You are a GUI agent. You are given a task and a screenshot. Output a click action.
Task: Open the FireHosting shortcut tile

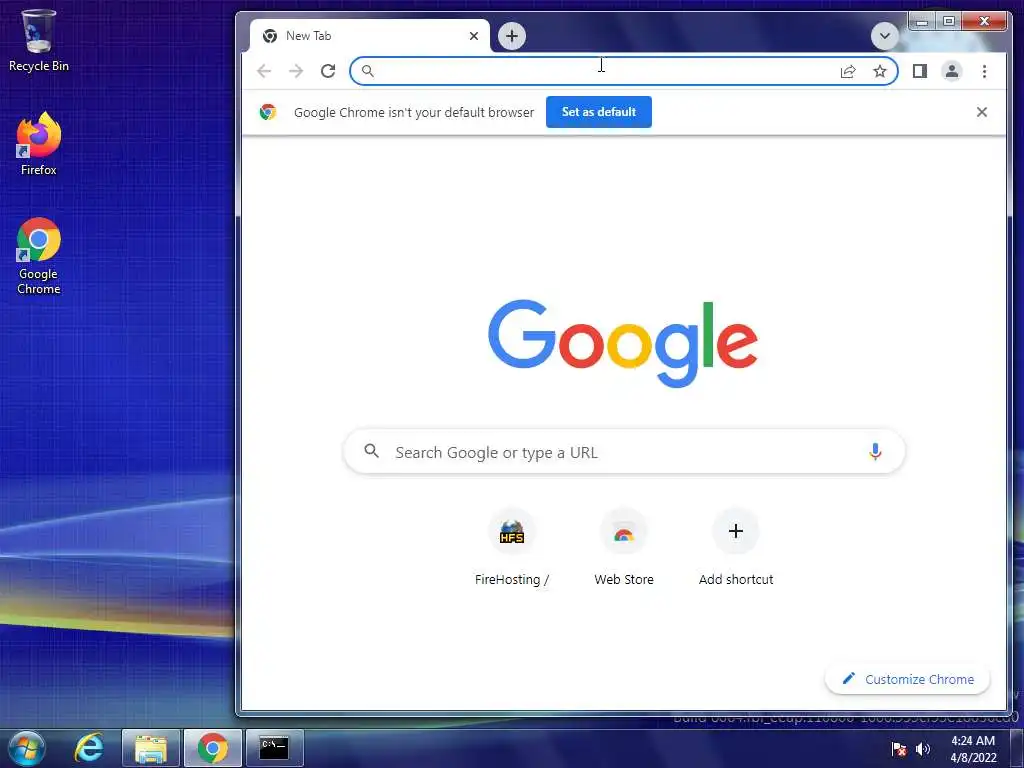coord(512,547)
